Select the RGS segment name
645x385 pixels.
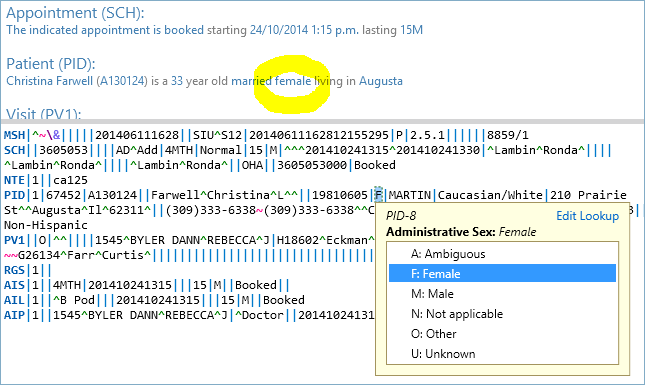pos(14,270)
